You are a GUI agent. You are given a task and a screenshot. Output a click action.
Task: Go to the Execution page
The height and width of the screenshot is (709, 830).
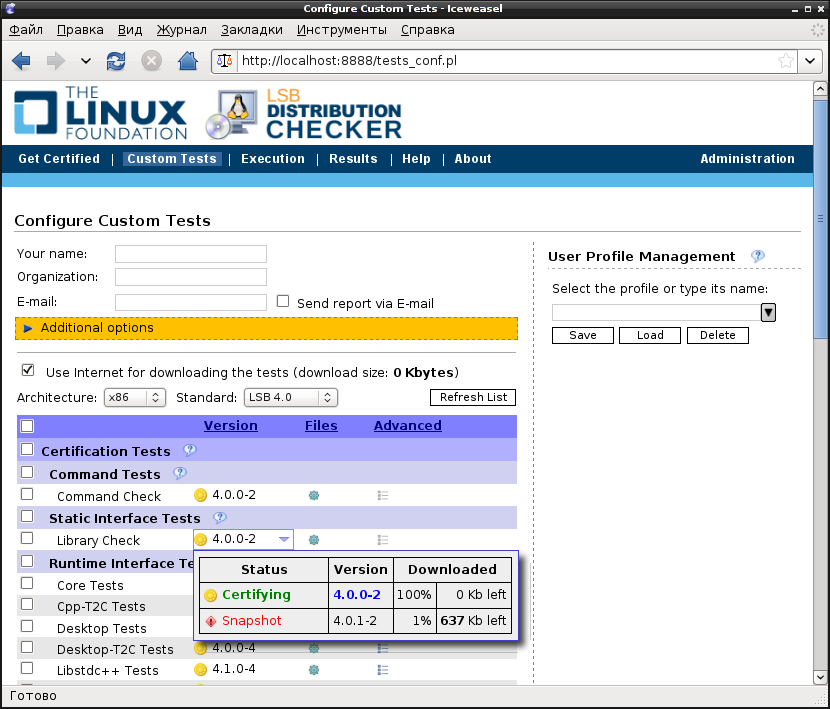point(273,159)
